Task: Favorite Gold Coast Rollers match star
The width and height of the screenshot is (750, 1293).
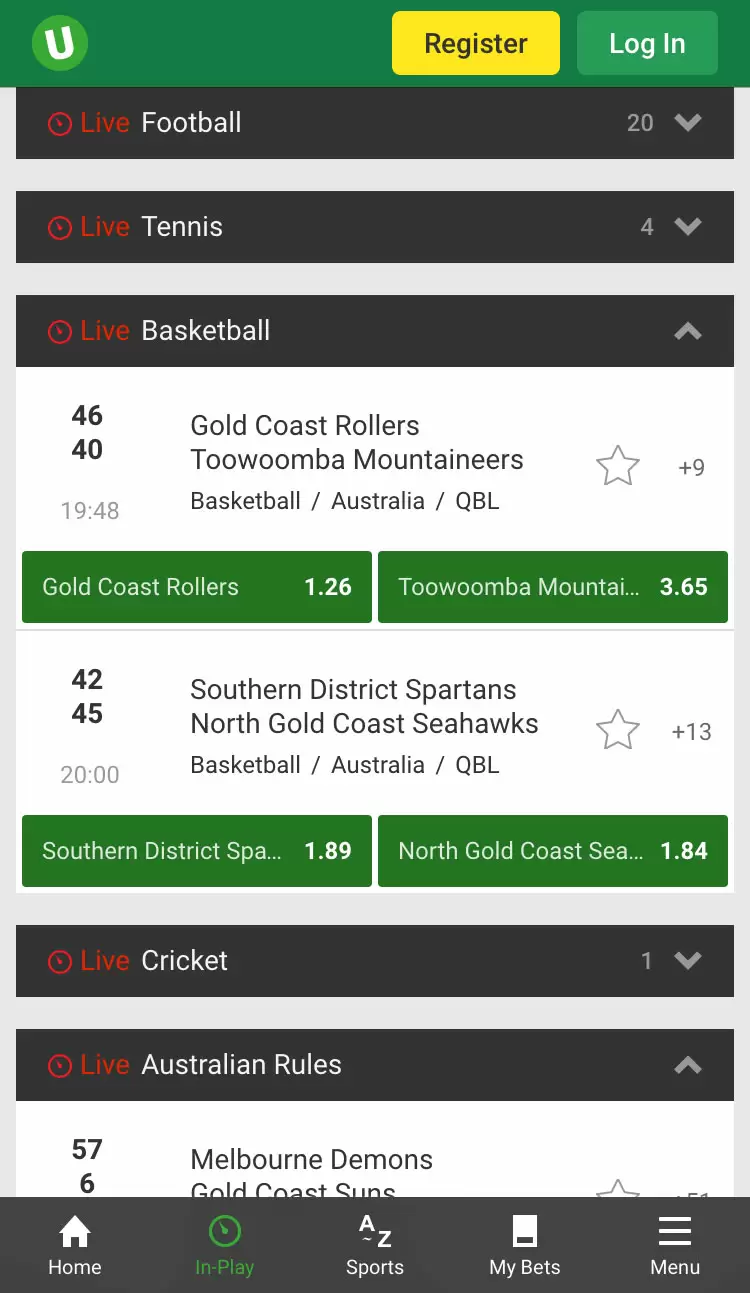Action: coord(618,466)
